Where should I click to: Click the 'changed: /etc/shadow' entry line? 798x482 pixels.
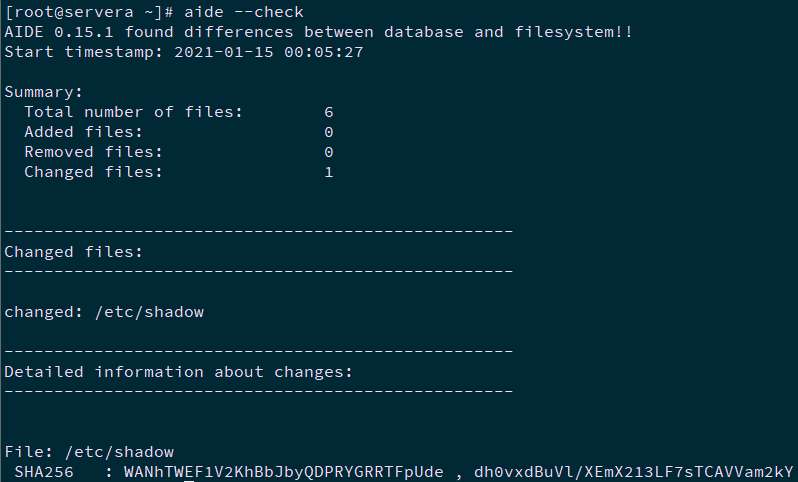(104, 312)
